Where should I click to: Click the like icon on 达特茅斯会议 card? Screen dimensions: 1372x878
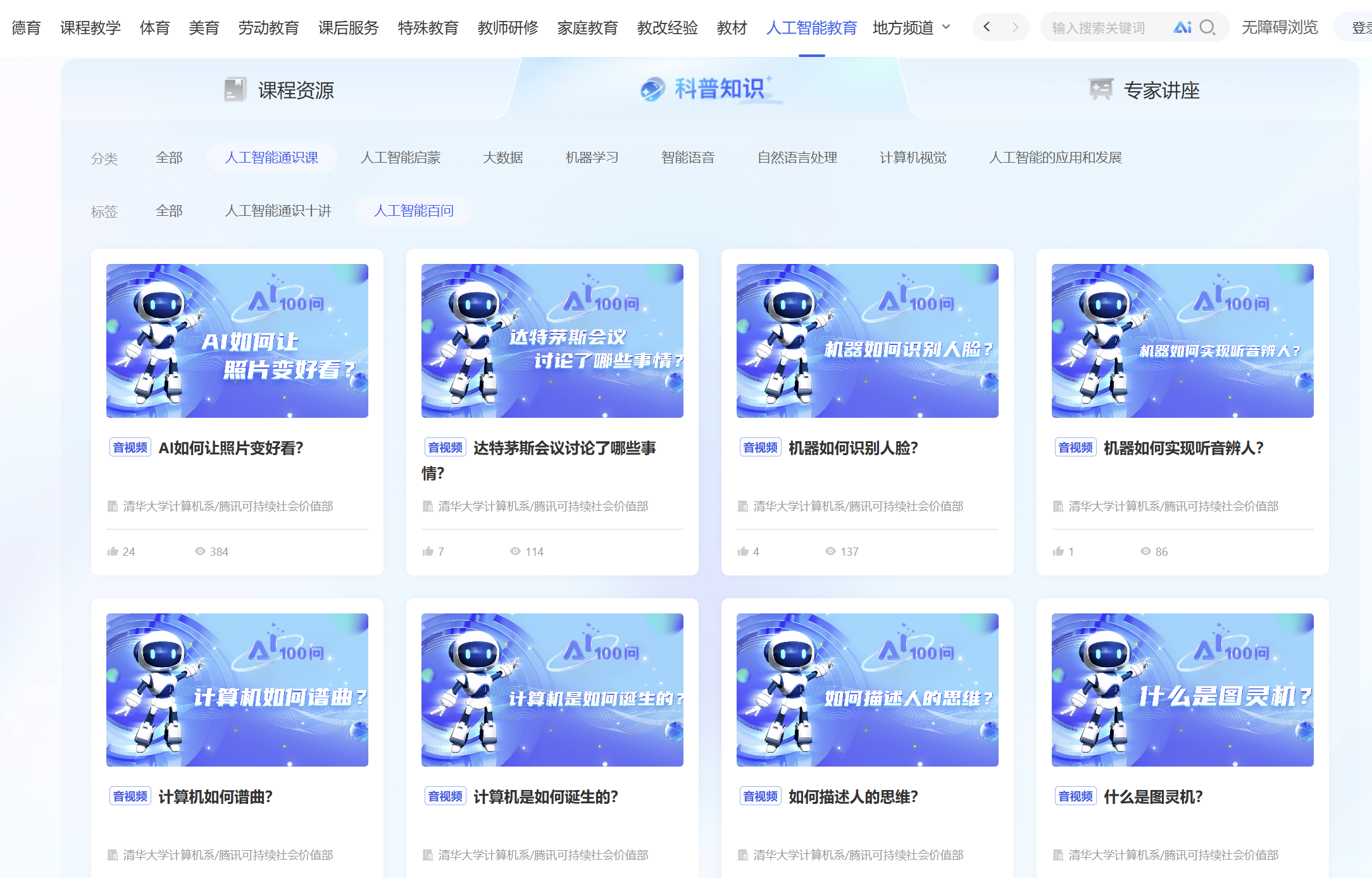tap(428, 551)
